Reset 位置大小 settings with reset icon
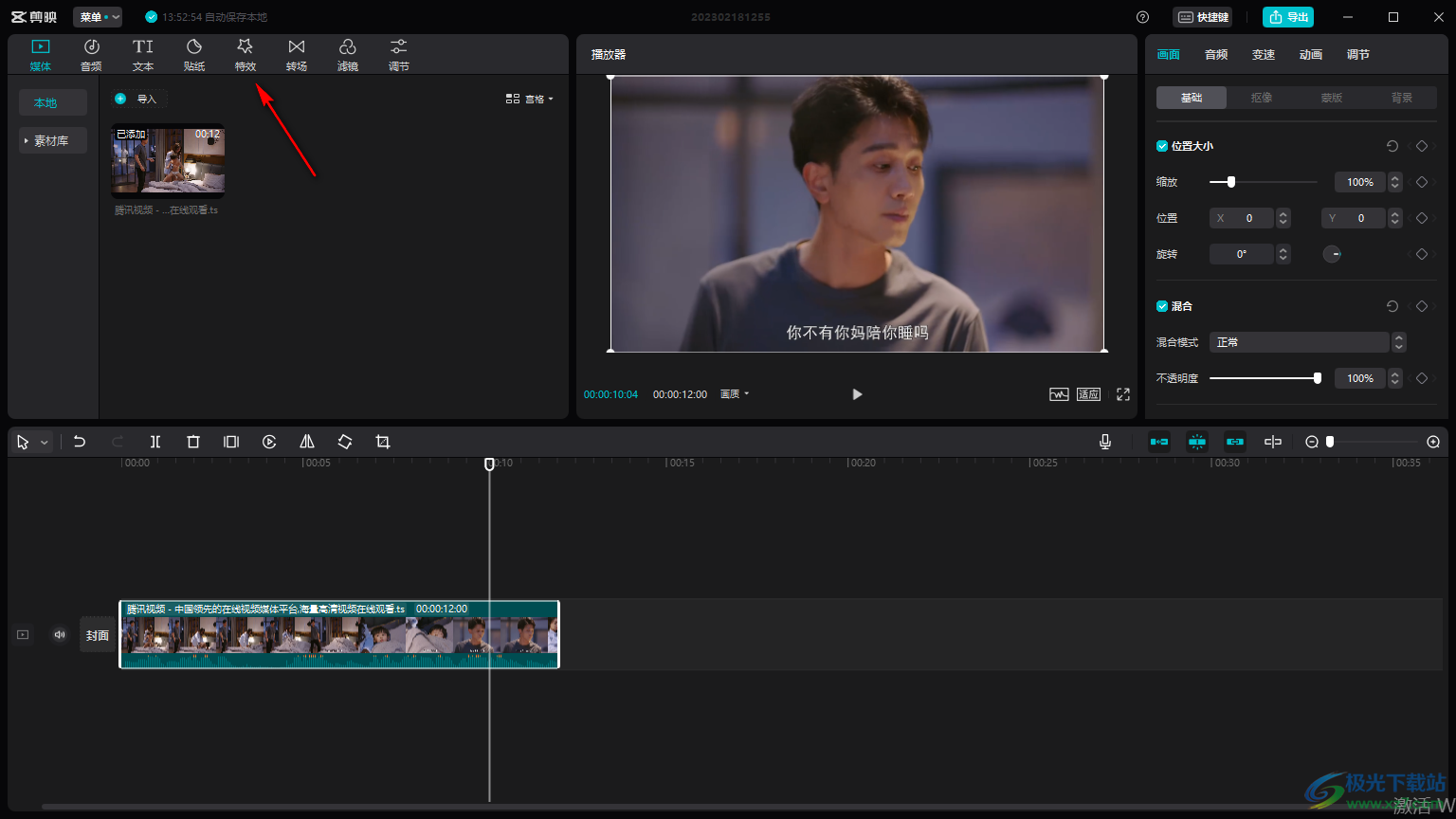Viewport: 1456px width, 819px height. click(1392, 146)
